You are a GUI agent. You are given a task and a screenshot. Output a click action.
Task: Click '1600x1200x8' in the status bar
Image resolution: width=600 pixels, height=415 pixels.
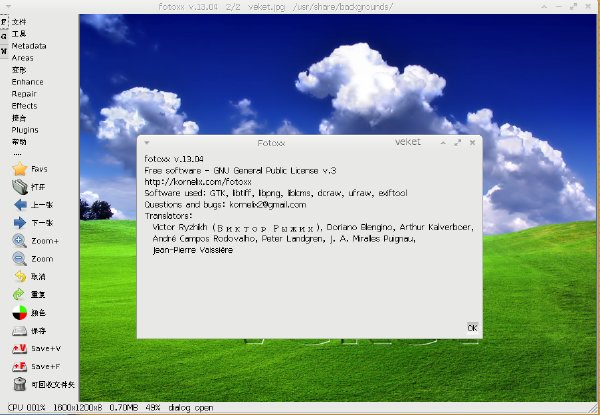[x=78, y=408]
